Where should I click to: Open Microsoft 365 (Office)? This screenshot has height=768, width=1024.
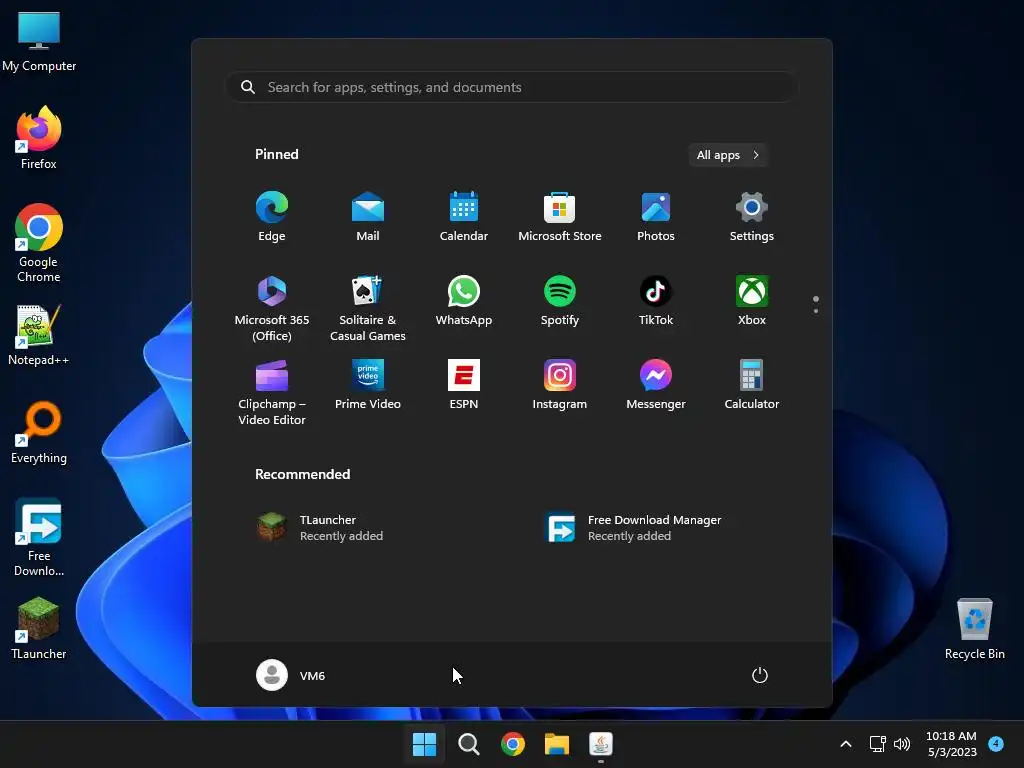(272, 308)
